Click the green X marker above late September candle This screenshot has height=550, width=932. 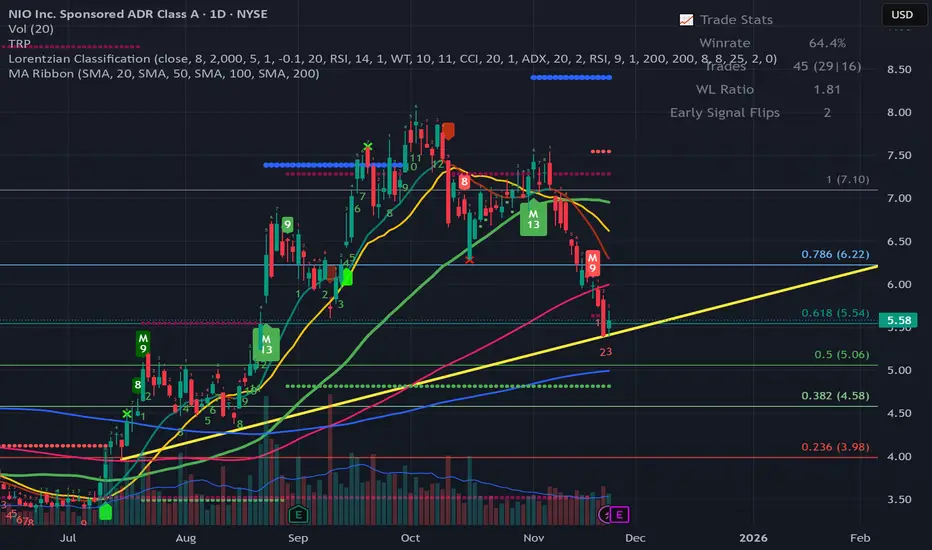point(368,146)
